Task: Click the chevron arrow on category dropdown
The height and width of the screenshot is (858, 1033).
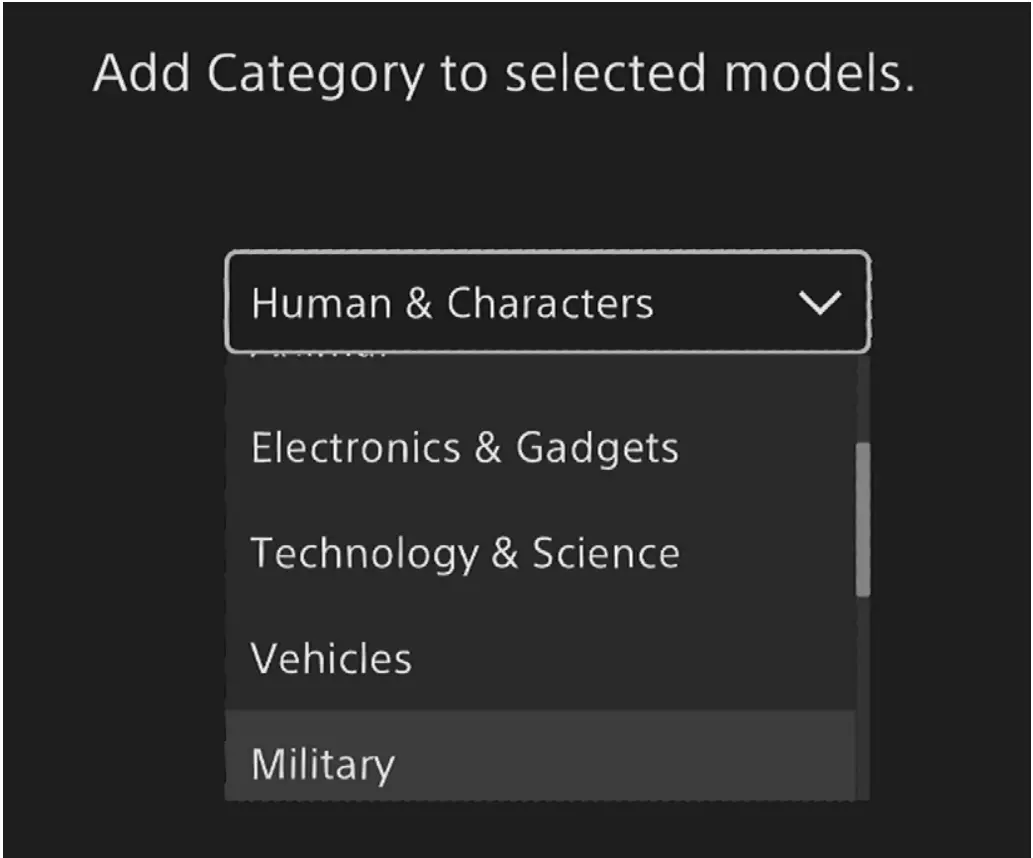Action: click(819, 303)
